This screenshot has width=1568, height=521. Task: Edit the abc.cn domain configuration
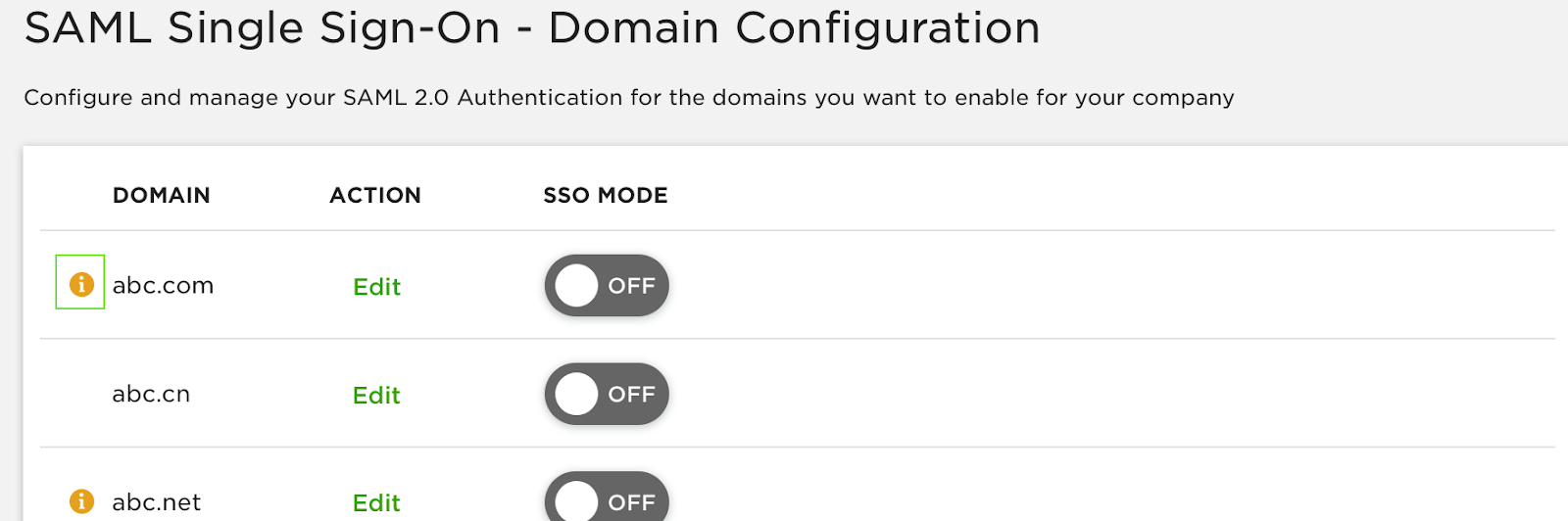tap(376, 396)
